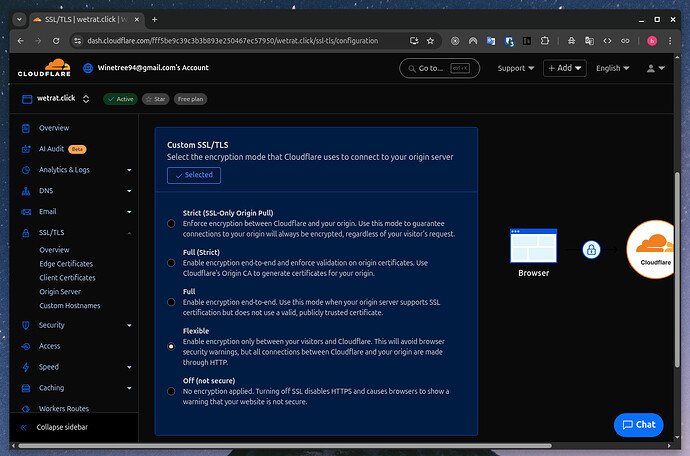
Task: Click the browser reload icon
Action: [x=56, y=41]
